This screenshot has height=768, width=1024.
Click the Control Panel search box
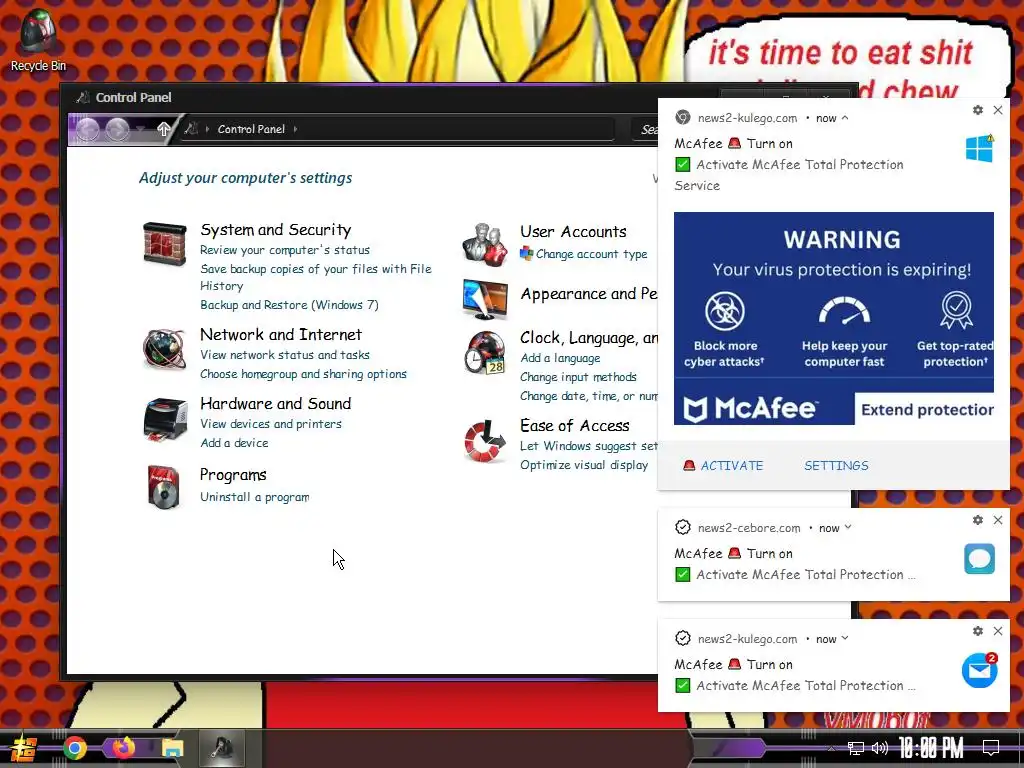click(645, 129)
